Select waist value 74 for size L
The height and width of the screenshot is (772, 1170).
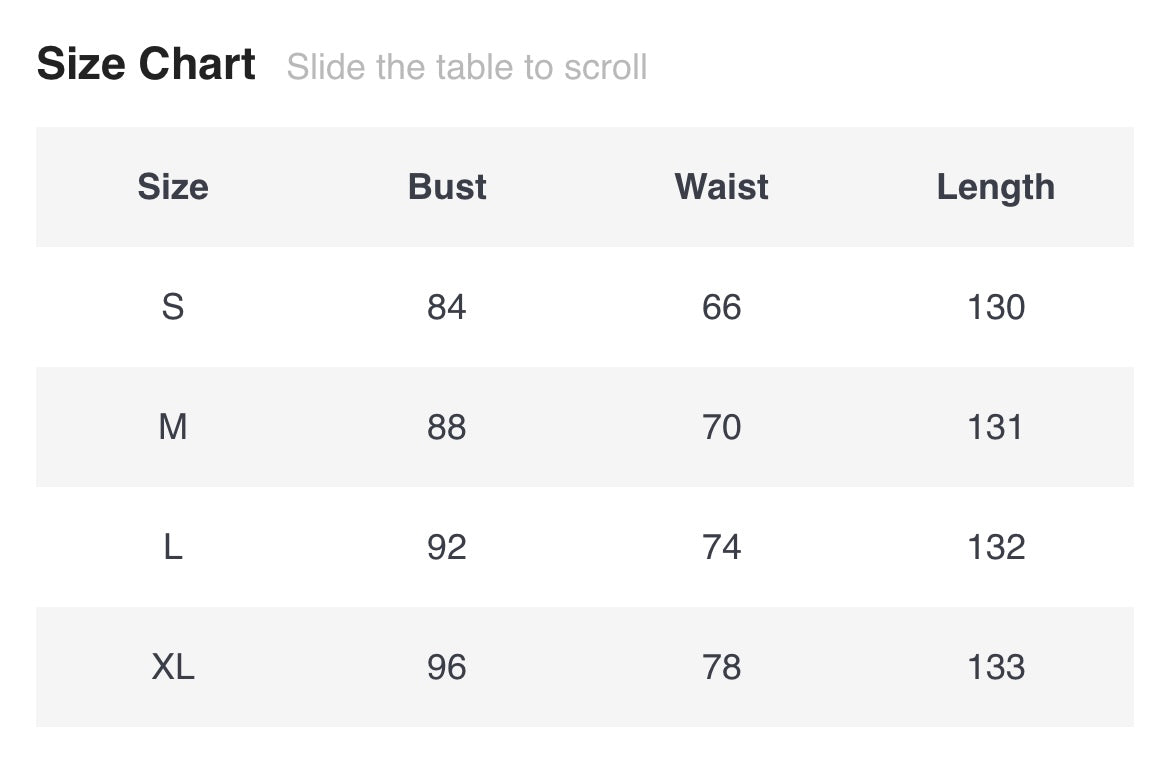721,547
